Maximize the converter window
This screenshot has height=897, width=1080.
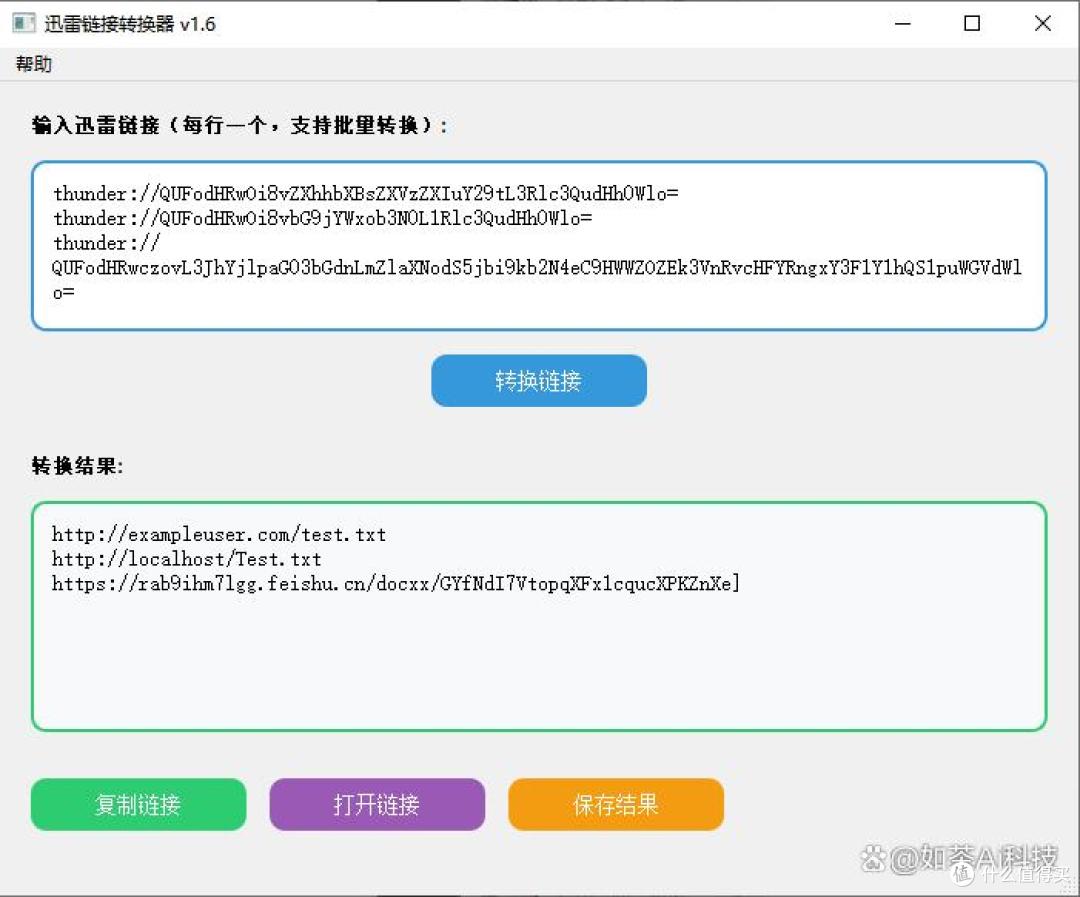coord(971,22)
